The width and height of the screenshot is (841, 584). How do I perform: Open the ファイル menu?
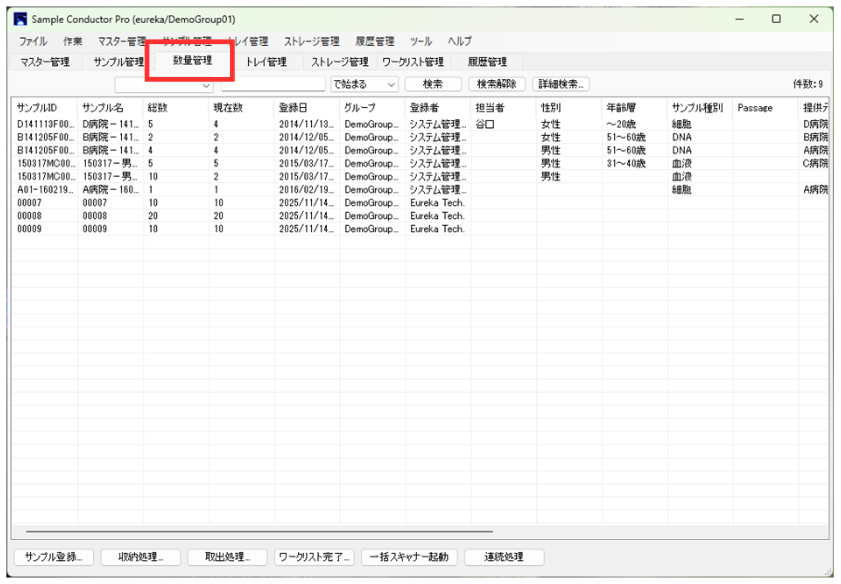coord(32,41)
